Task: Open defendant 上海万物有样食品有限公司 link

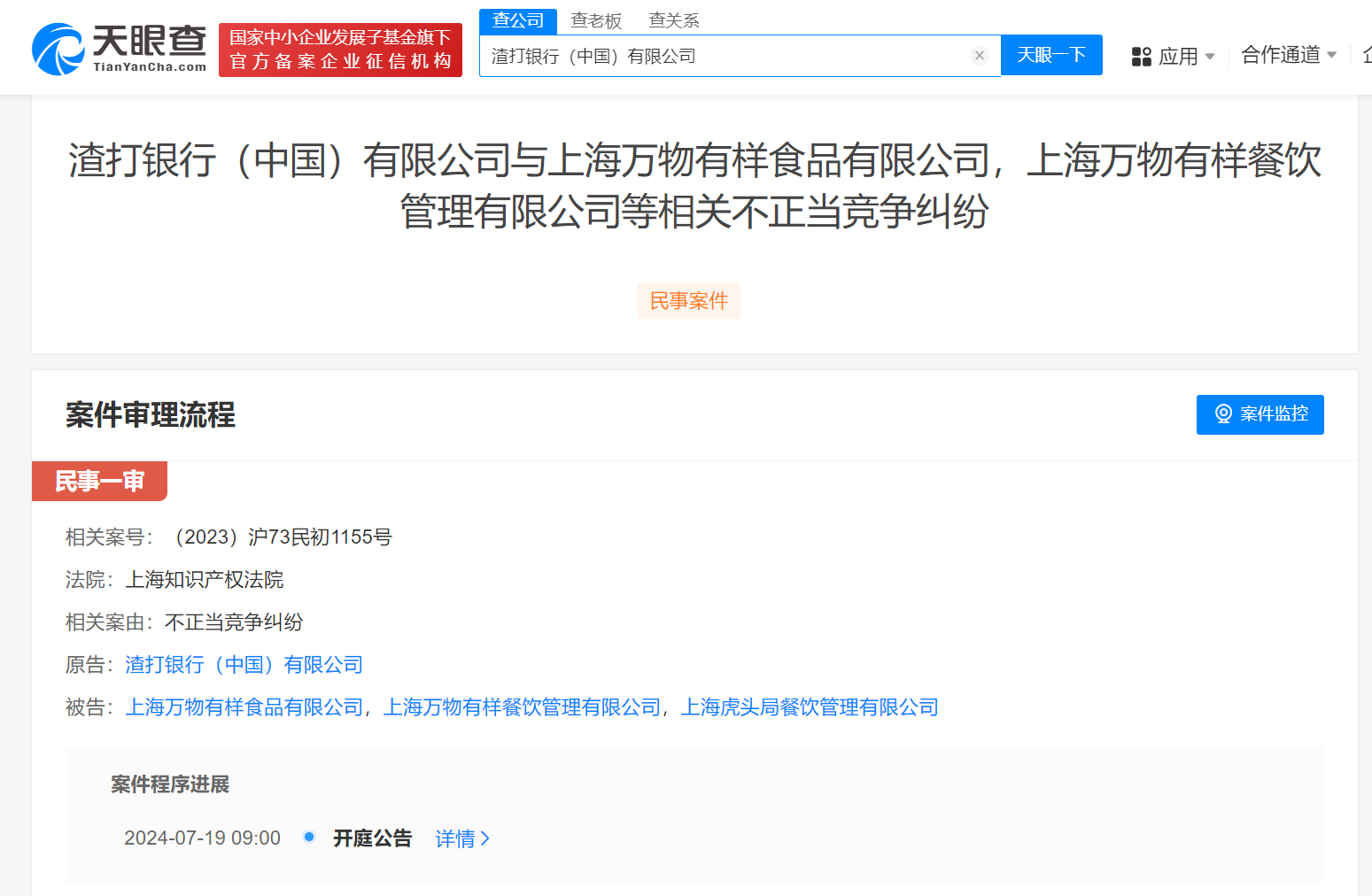Action: point(244,707)
